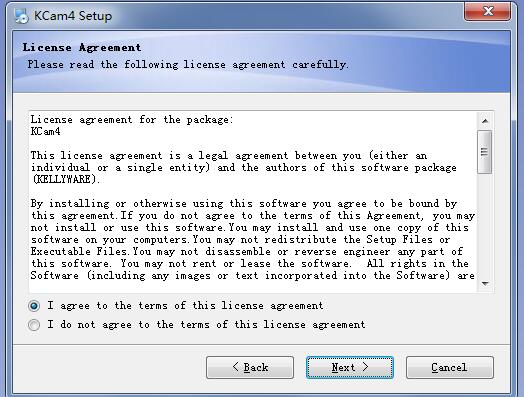Click the KCam4 Setup installer icon in title bar
524x397 pixels.
click(22, 16)
